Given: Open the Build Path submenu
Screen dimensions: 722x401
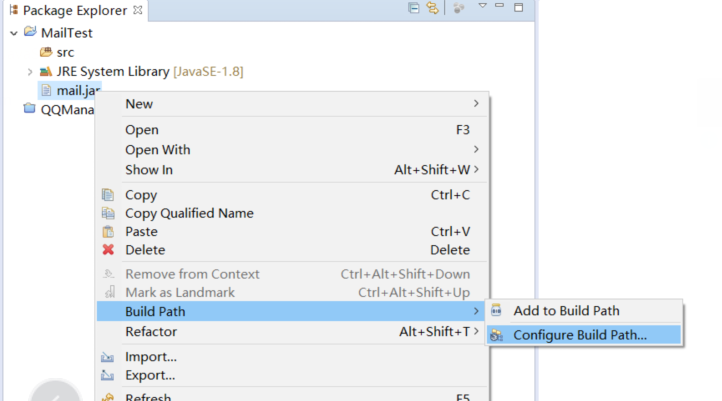Looking at the screenshot, I should point(291,312).
